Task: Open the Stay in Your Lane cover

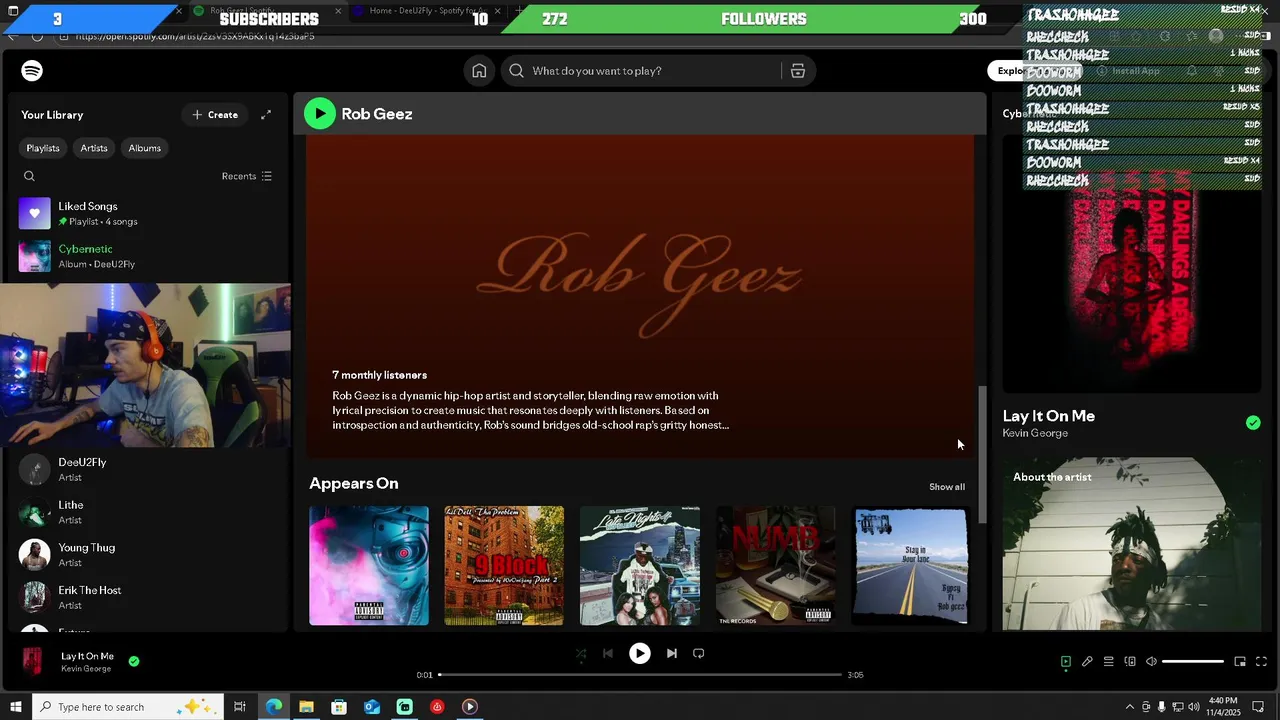Action: point(911,566)
